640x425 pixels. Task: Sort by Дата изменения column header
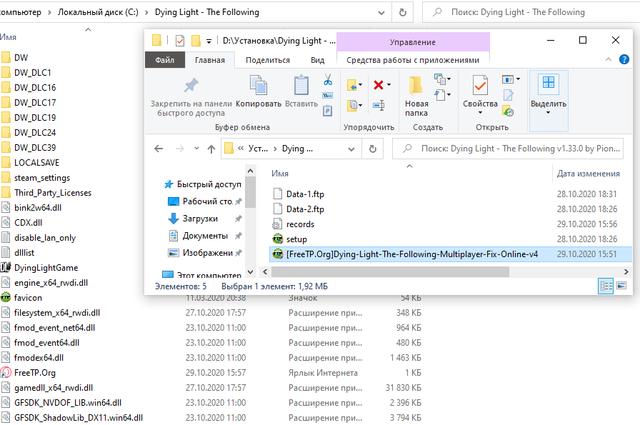click(x=591, y=174)
